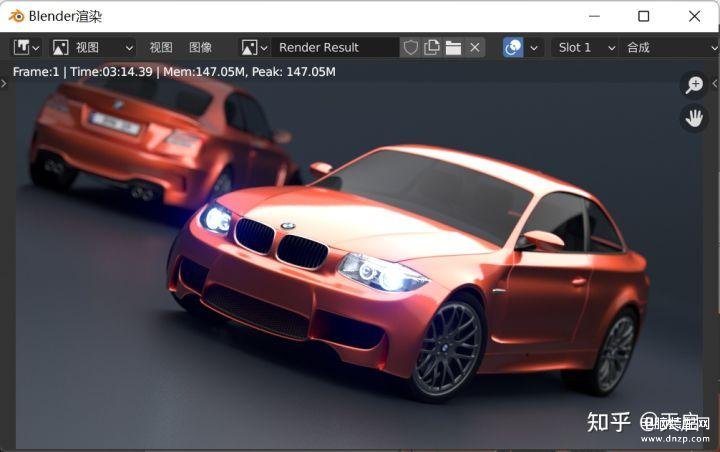The height and width of the screenshot is (452, 720).
Task: Expand the image browse dropdown arrow
Action: [x=264, y=48]
